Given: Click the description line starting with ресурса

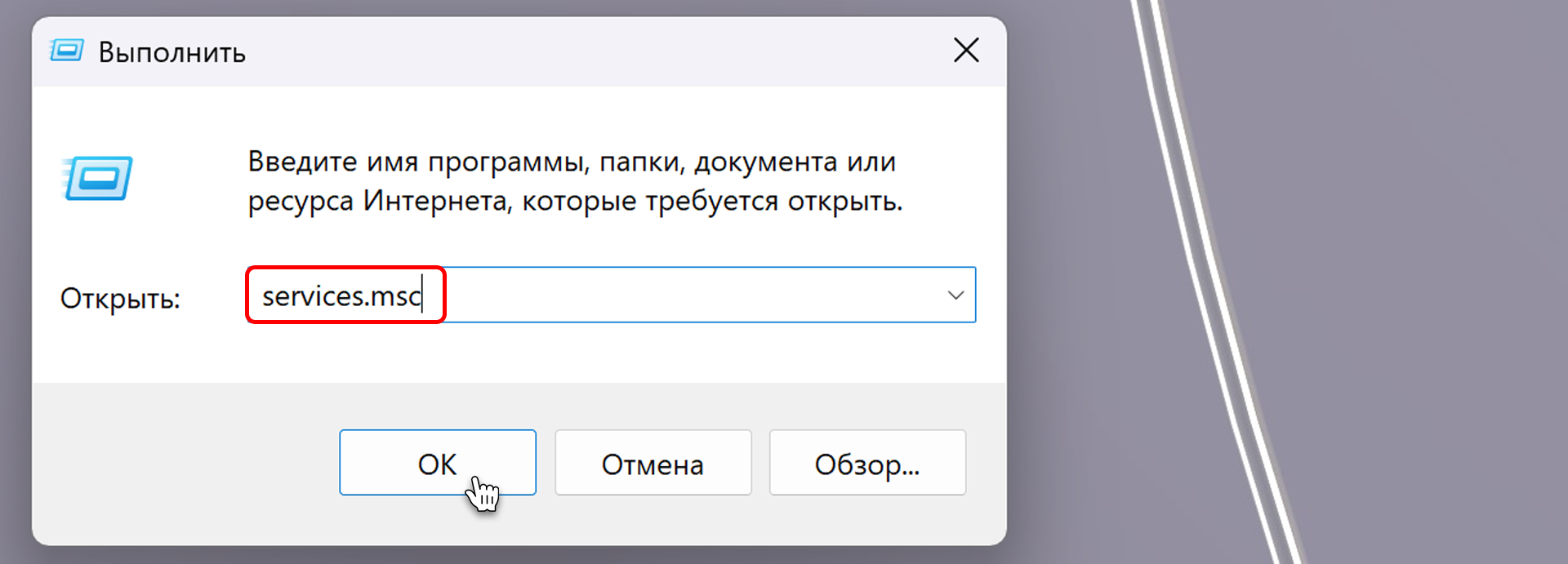Looking at the screenshot, I should 575,201.
